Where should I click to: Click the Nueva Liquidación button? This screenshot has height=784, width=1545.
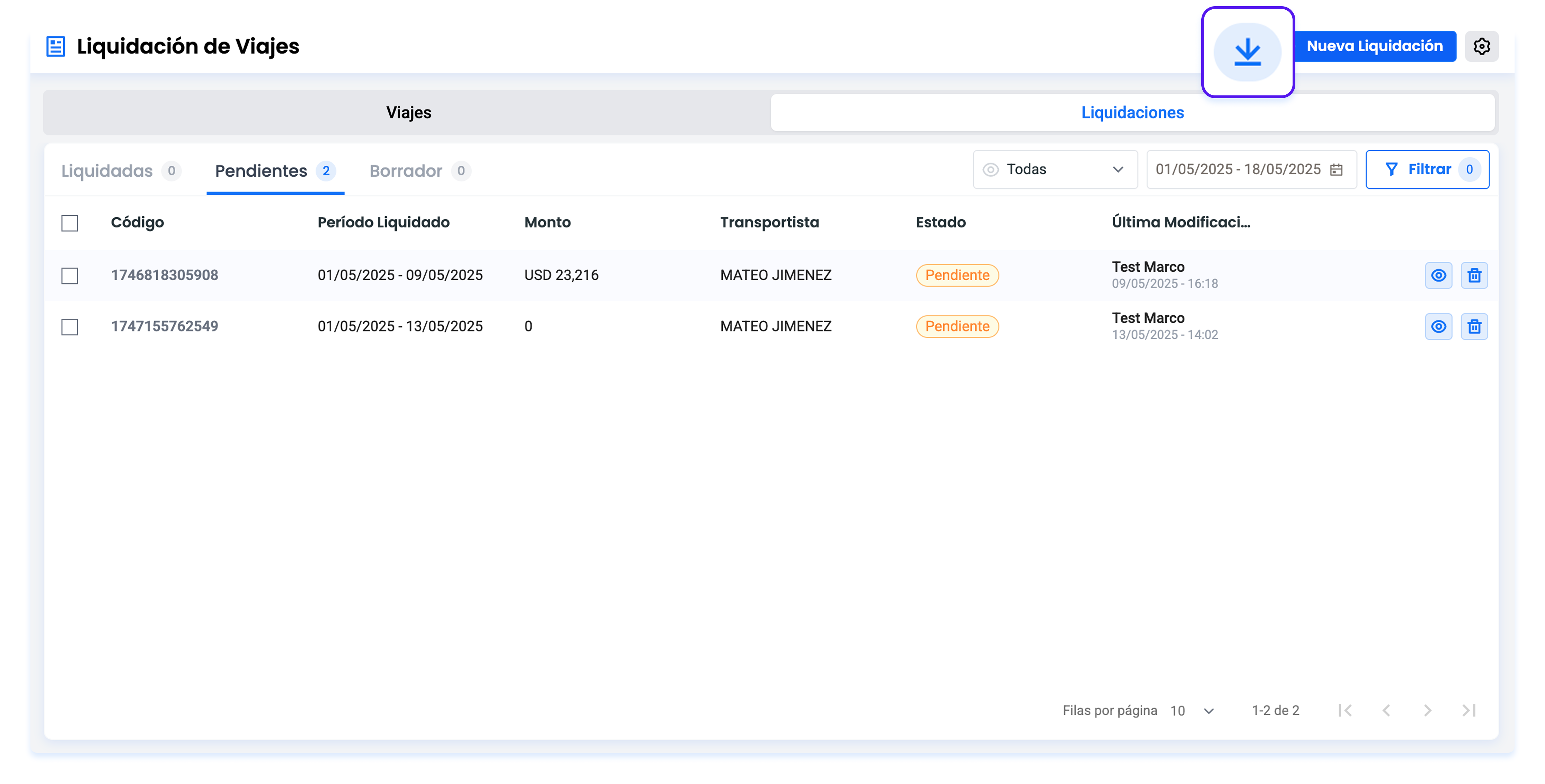[1374, 46]
